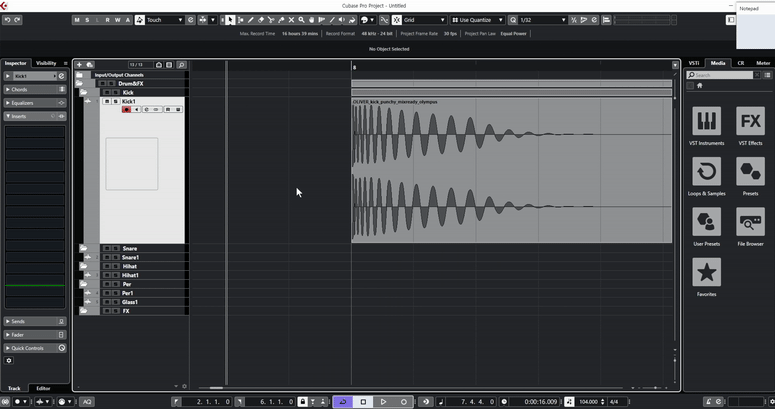
Task: Open the 1/32 quantize preset dropdown
Action: click(542, 20)
